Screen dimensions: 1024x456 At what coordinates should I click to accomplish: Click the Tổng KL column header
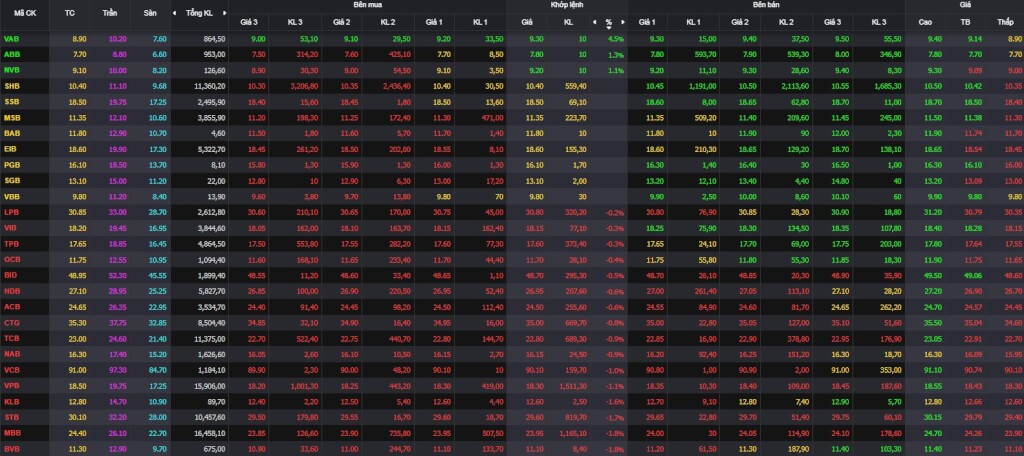click(x=199, y=13)
